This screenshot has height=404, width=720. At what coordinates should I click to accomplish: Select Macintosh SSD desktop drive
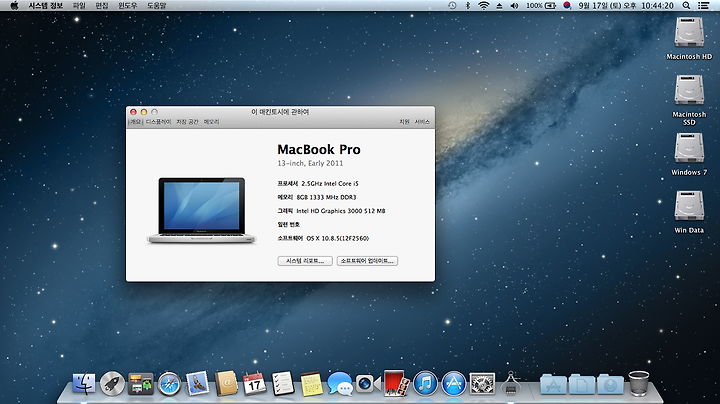click(689, 100)
